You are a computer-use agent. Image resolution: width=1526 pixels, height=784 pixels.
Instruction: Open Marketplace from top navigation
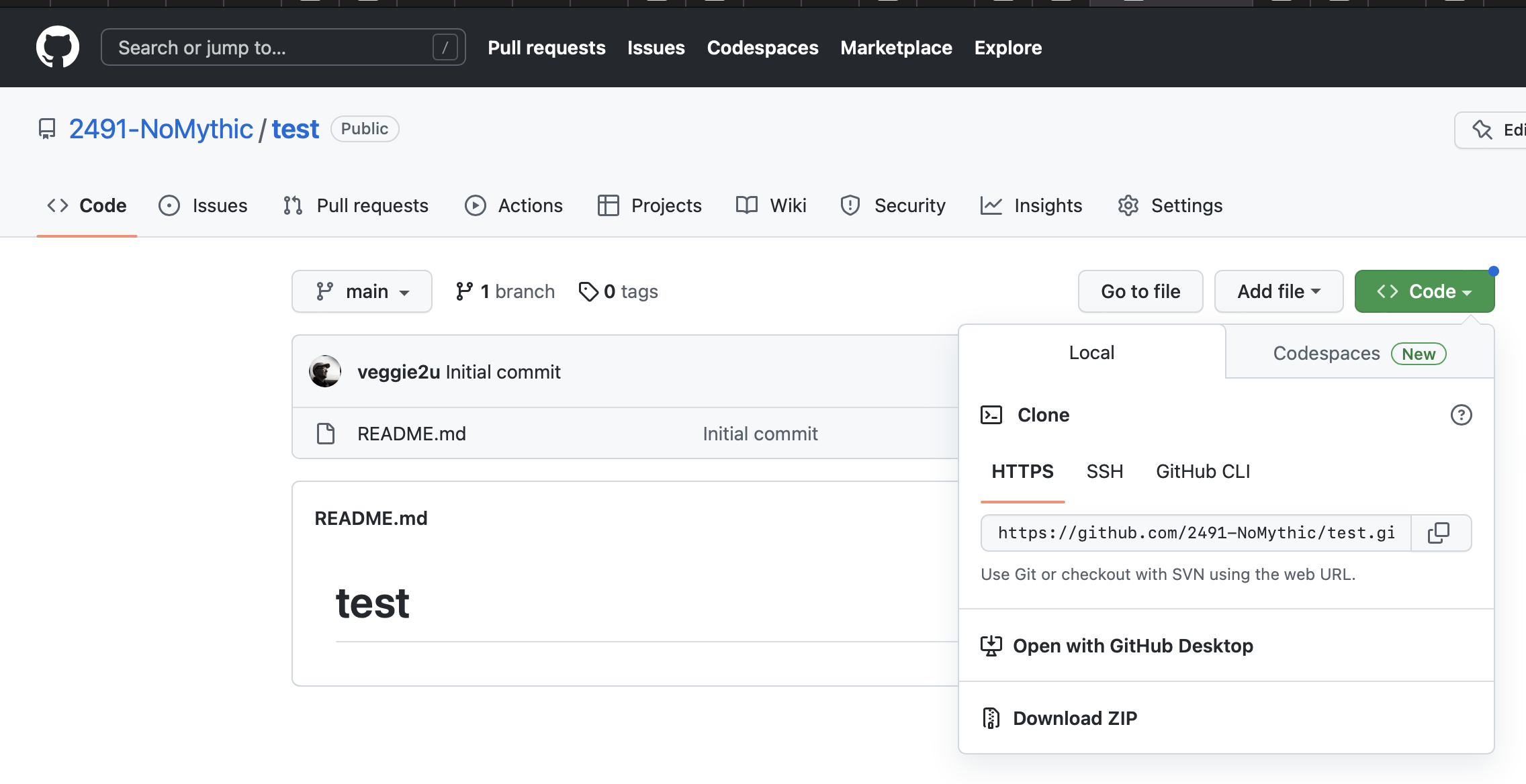pos(896,48)
